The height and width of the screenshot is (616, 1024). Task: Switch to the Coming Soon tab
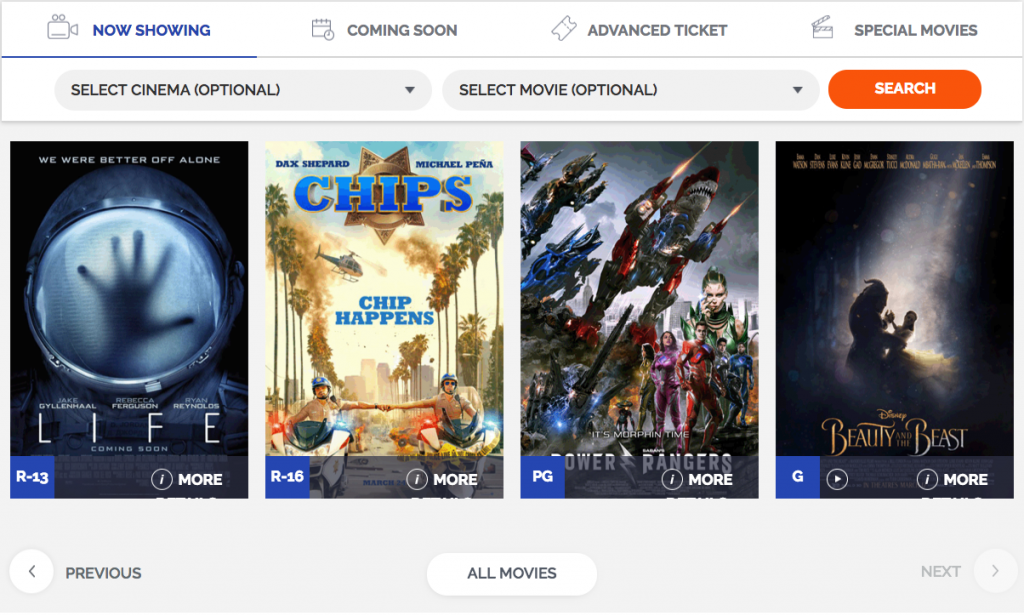pyautogui.click(x=384, y=30)
